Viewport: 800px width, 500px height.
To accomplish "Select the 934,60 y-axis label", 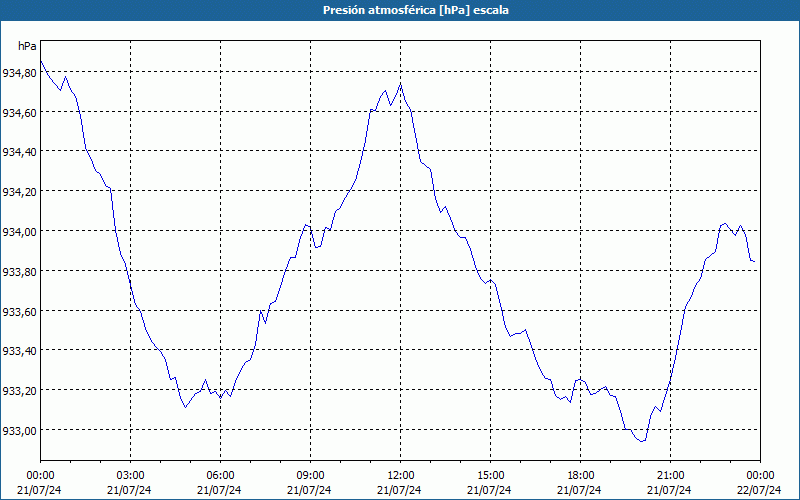I will [x=20, y=113].
